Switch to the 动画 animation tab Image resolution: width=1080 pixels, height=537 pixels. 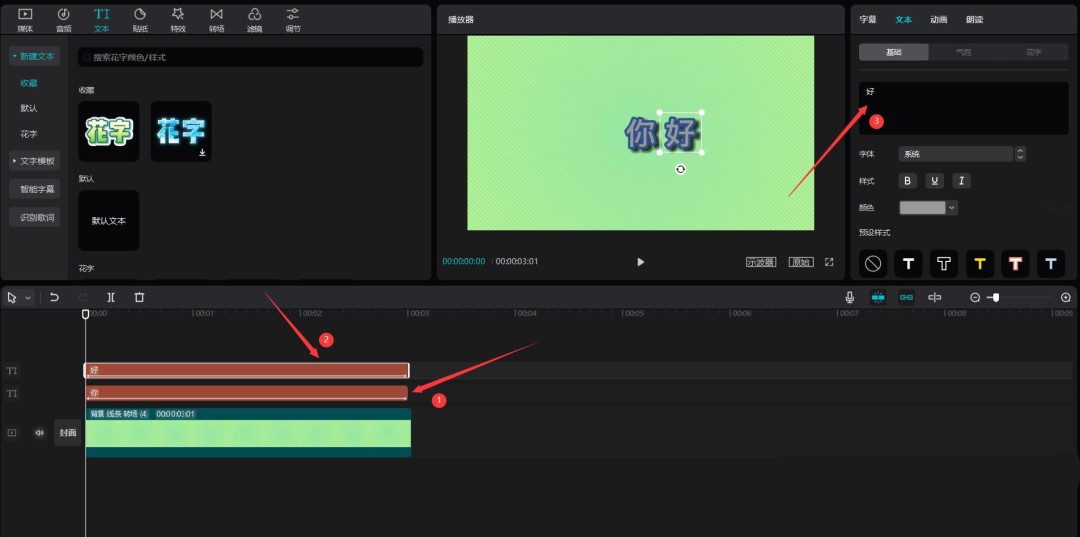click(x=938, y=19)
